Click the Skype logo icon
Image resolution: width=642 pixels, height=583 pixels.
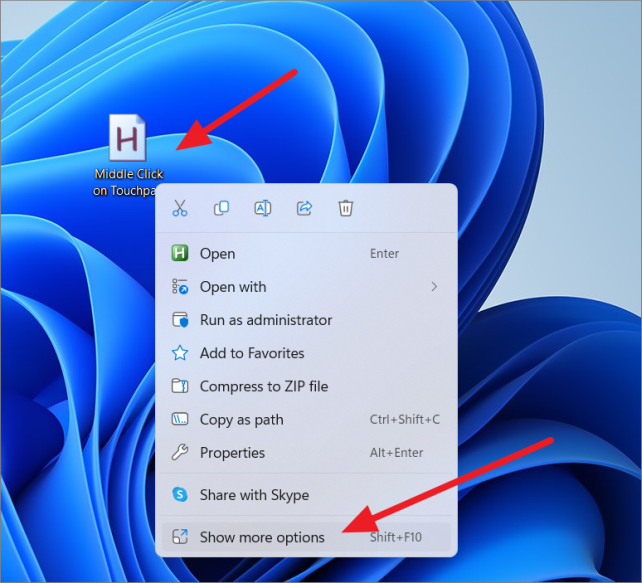click(180, 495)
